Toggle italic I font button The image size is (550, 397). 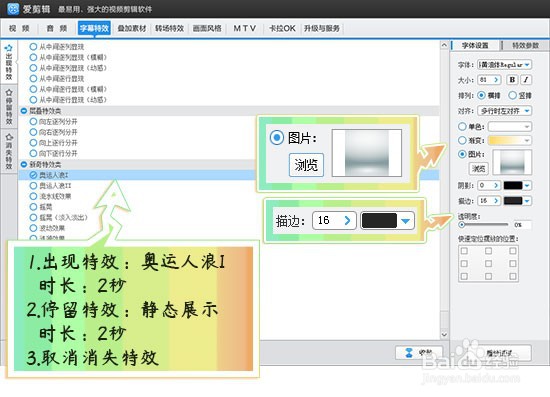[x=525, y=80]
